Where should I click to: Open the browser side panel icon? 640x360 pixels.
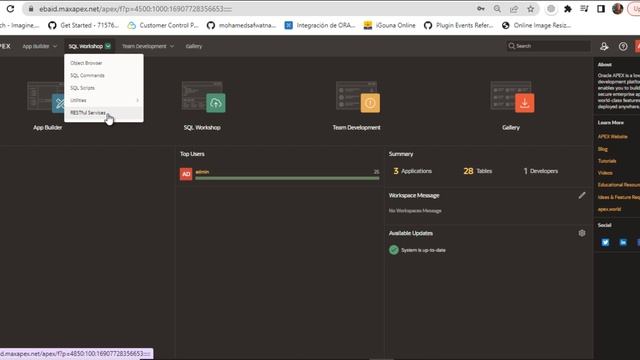(x=601, y=9)
